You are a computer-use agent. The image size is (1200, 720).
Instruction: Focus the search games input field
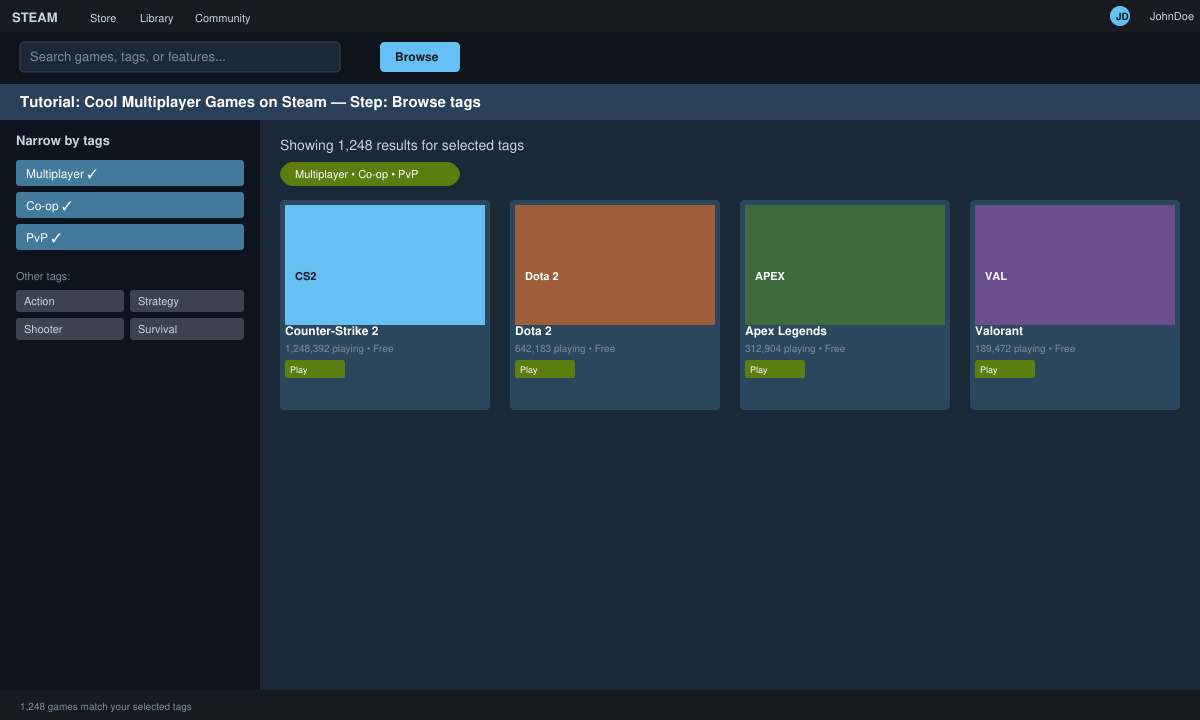coord(180,57)
